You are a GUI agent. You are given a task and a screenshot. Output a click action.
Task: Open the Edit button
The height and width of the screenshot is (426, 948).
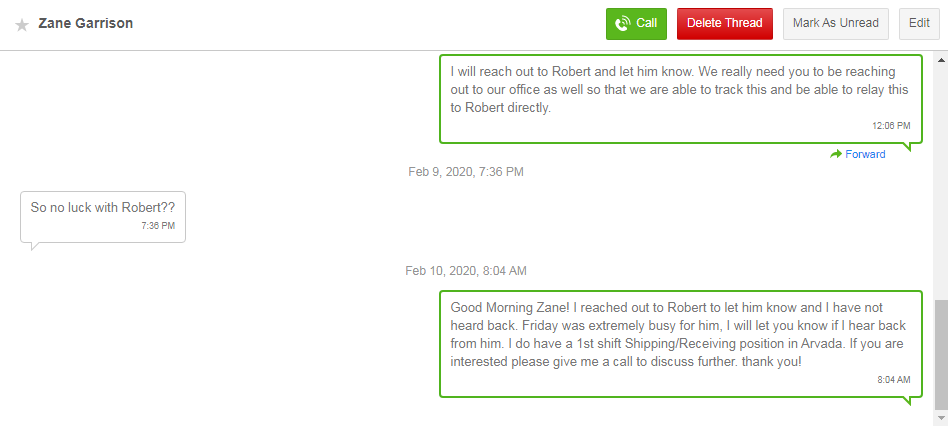point(919,23)
